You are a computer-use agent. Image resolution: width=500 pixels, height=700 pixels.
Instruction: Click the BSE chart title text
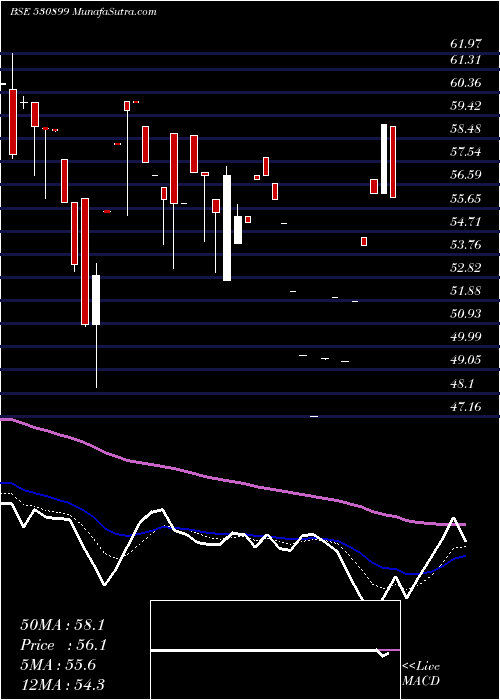[83, 12]
